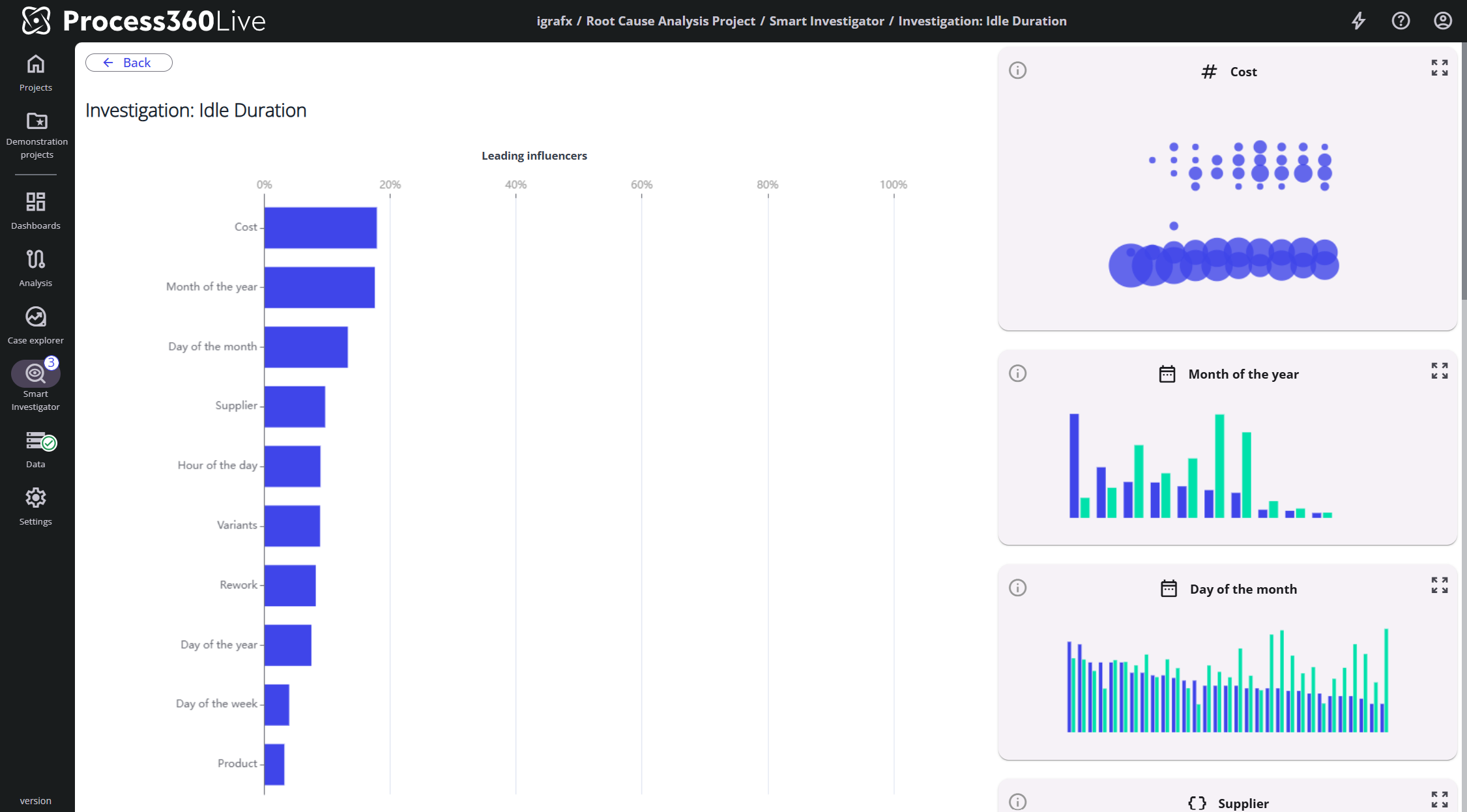Click the Month of the year bar chart
Viewport: 1467px width, 812px height.
(1200, 465)
